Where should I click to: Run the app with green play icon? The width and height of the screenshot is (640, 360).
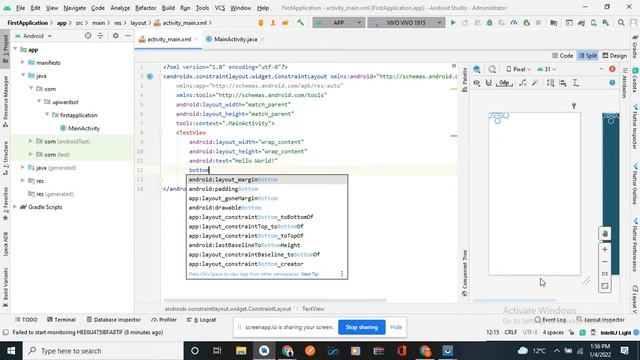point(453,23)
